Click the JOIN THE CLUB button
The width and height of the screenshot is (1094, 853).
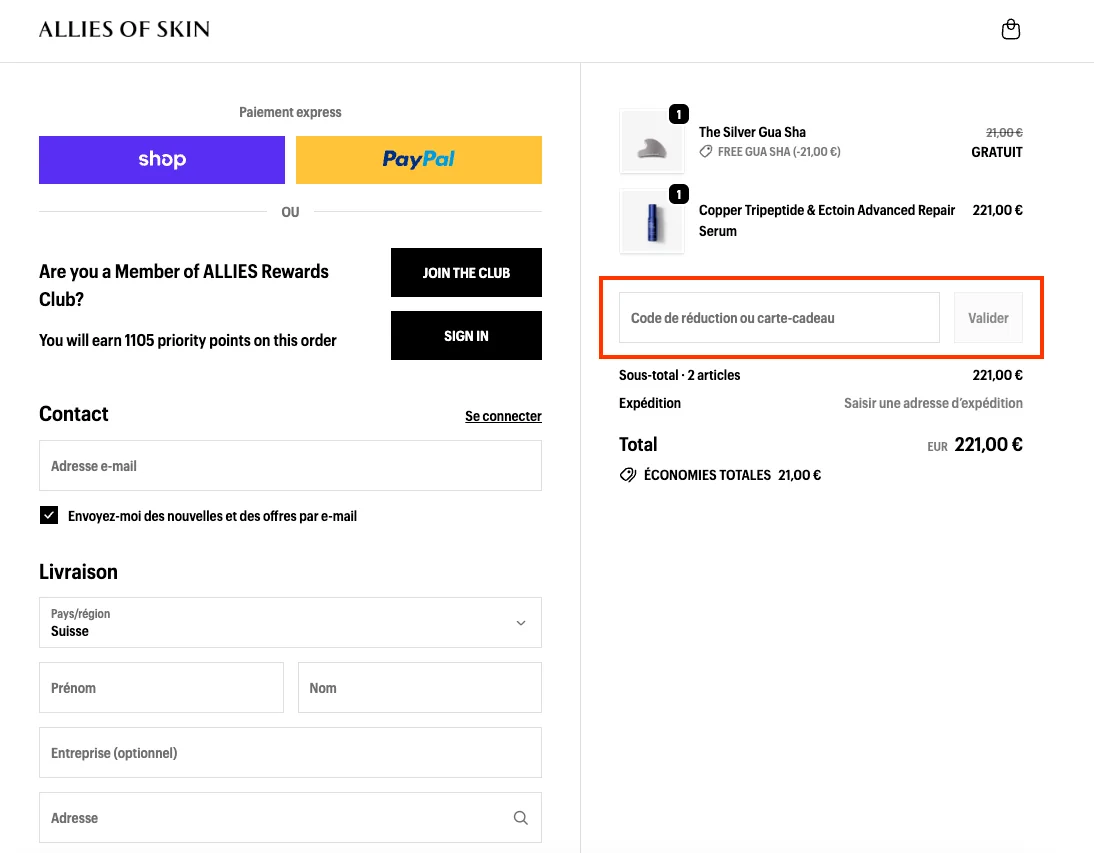click(x=466, y=273)
